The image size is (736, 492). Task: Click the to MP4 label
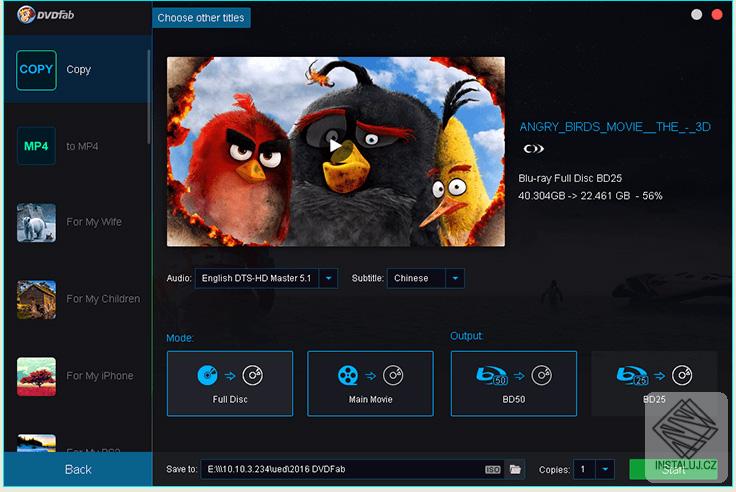(82, 146)
